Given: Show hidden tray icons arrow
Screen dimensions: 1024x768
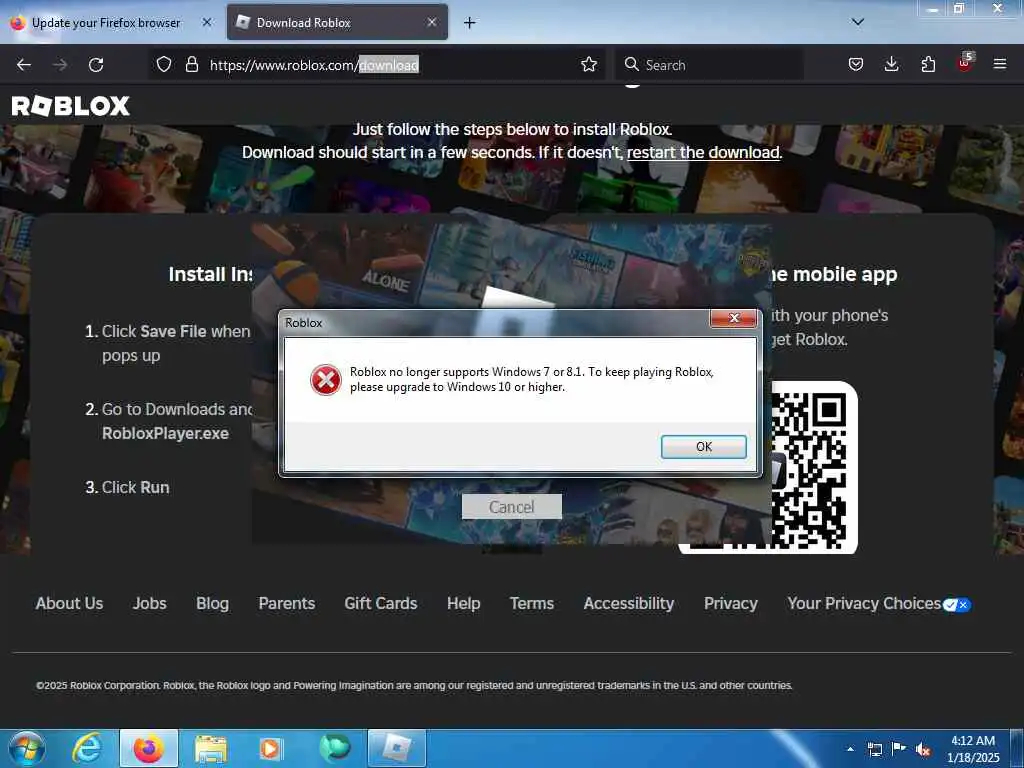Looking at the screenshot, I should click(850, 749).
